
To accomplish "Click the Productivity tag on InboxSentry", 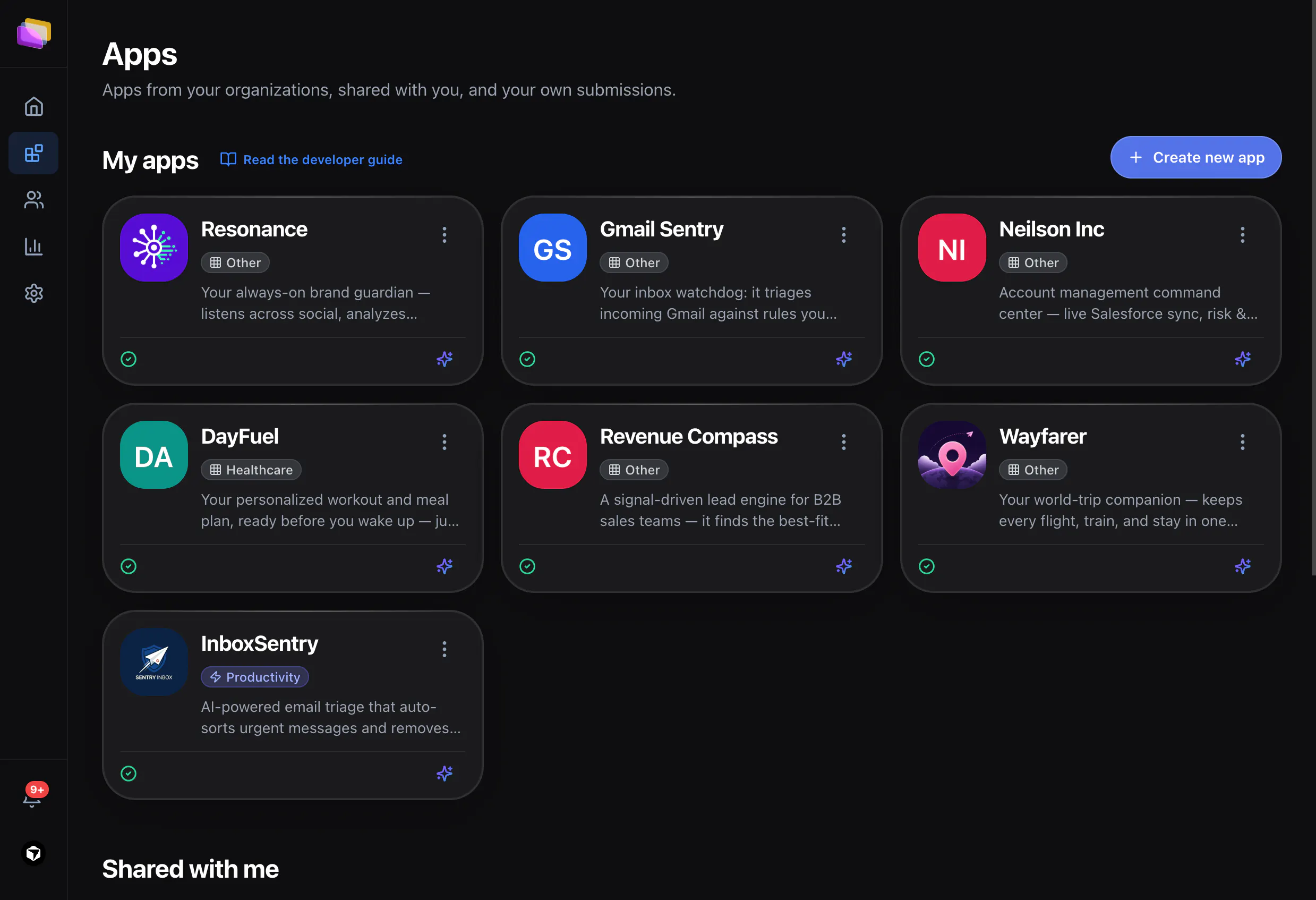I will [255, 677].
